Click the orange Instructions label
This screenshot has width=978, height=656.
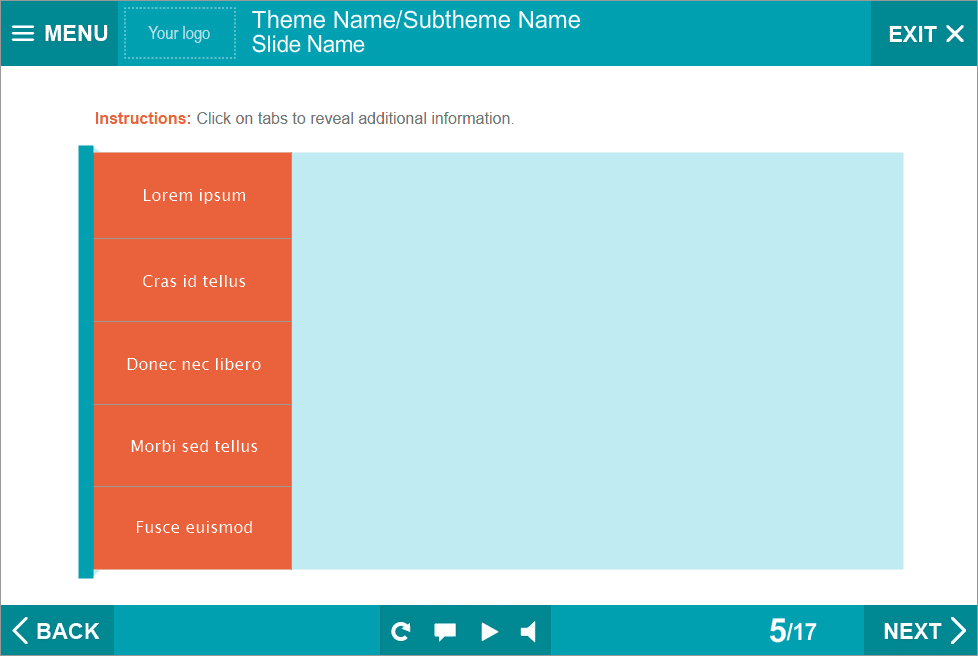tap(143, 118)
